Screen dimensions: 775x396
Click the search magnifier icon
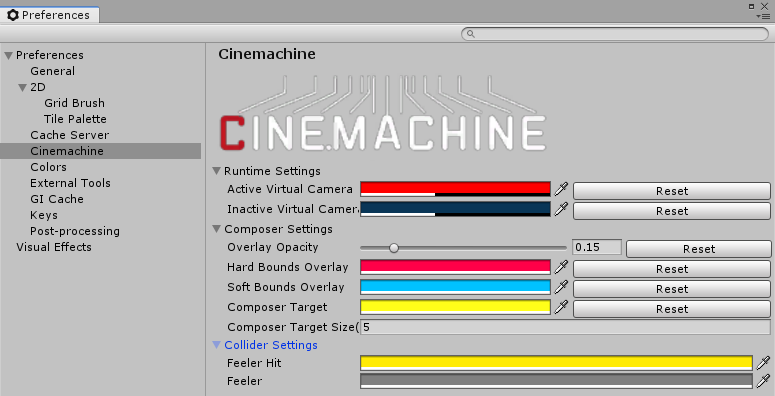click(471, 34)
